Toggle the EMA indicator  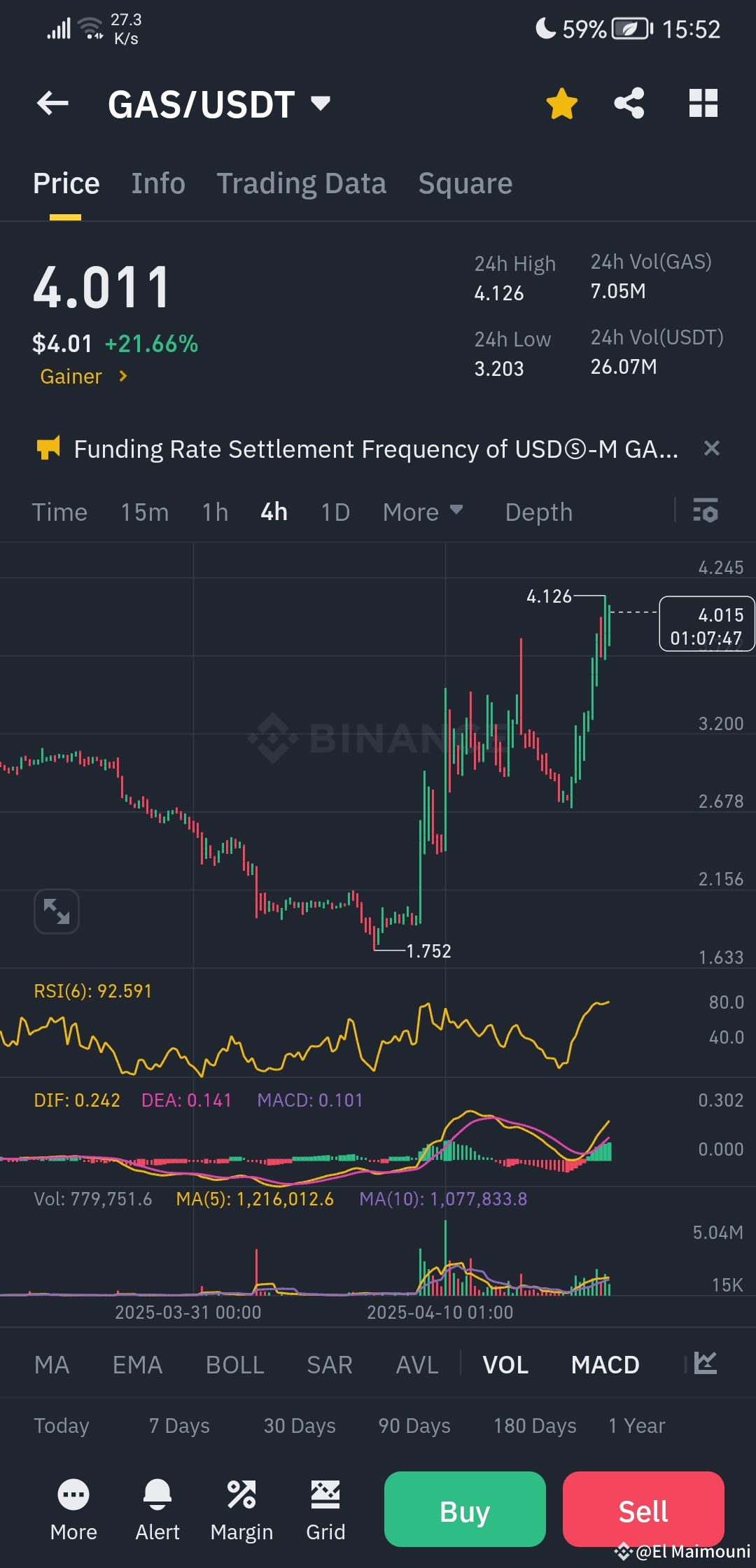point(138,1365)
